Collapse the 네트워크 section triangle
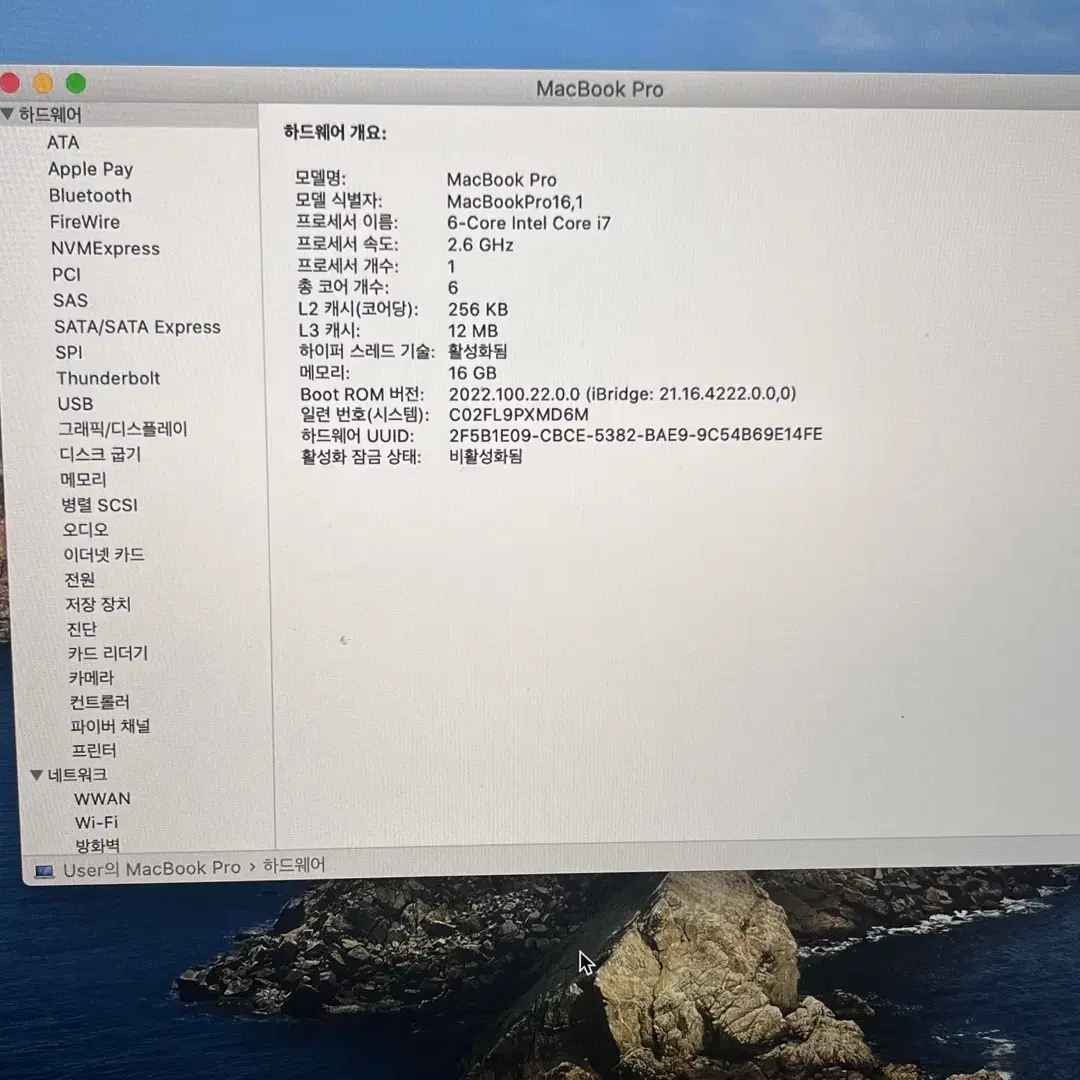The height and width of the screenshot is (1080, 1080). tap(37, 775)
